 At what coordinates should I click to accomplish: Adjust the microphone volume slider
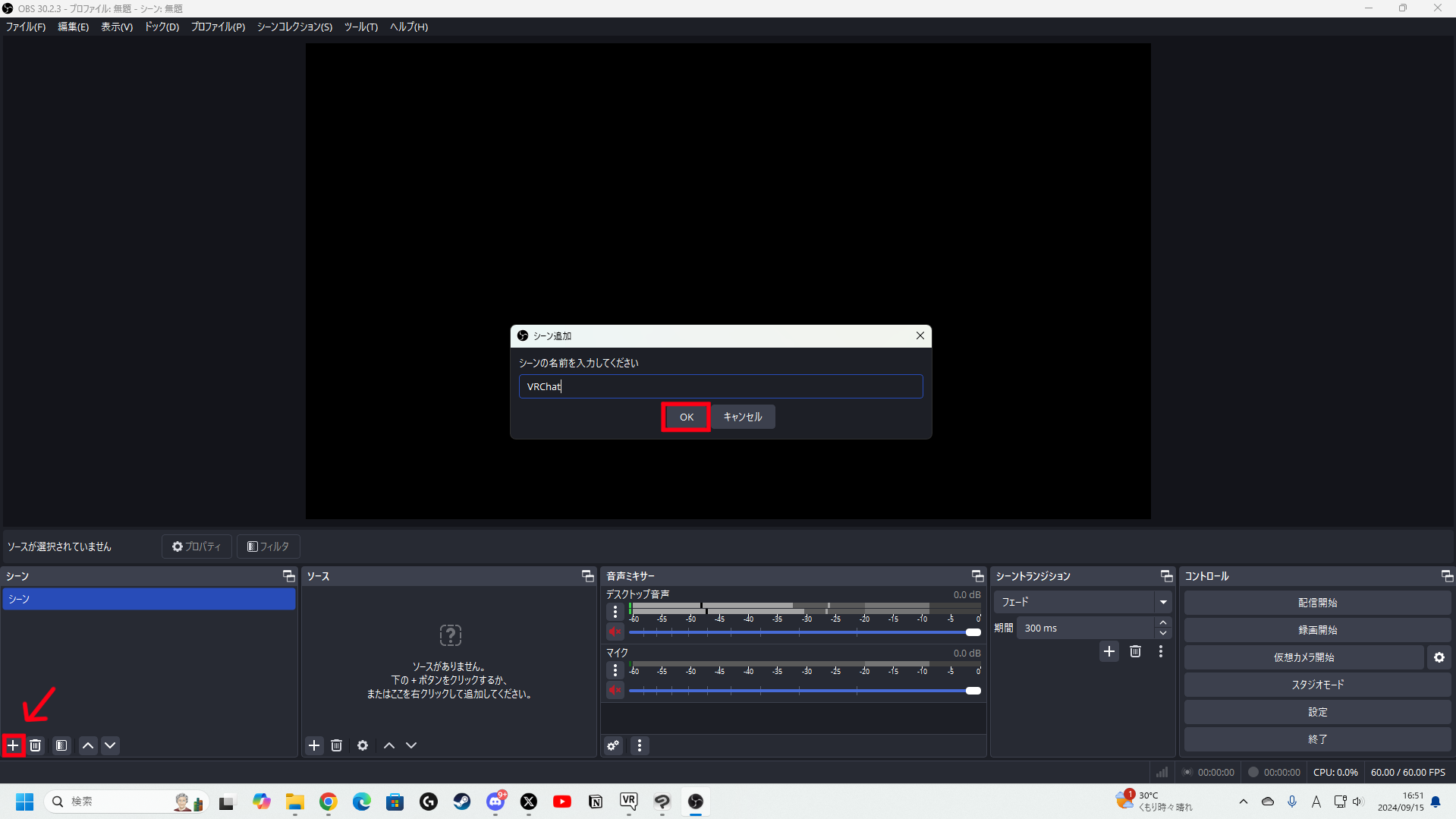[x=972, y=690]
